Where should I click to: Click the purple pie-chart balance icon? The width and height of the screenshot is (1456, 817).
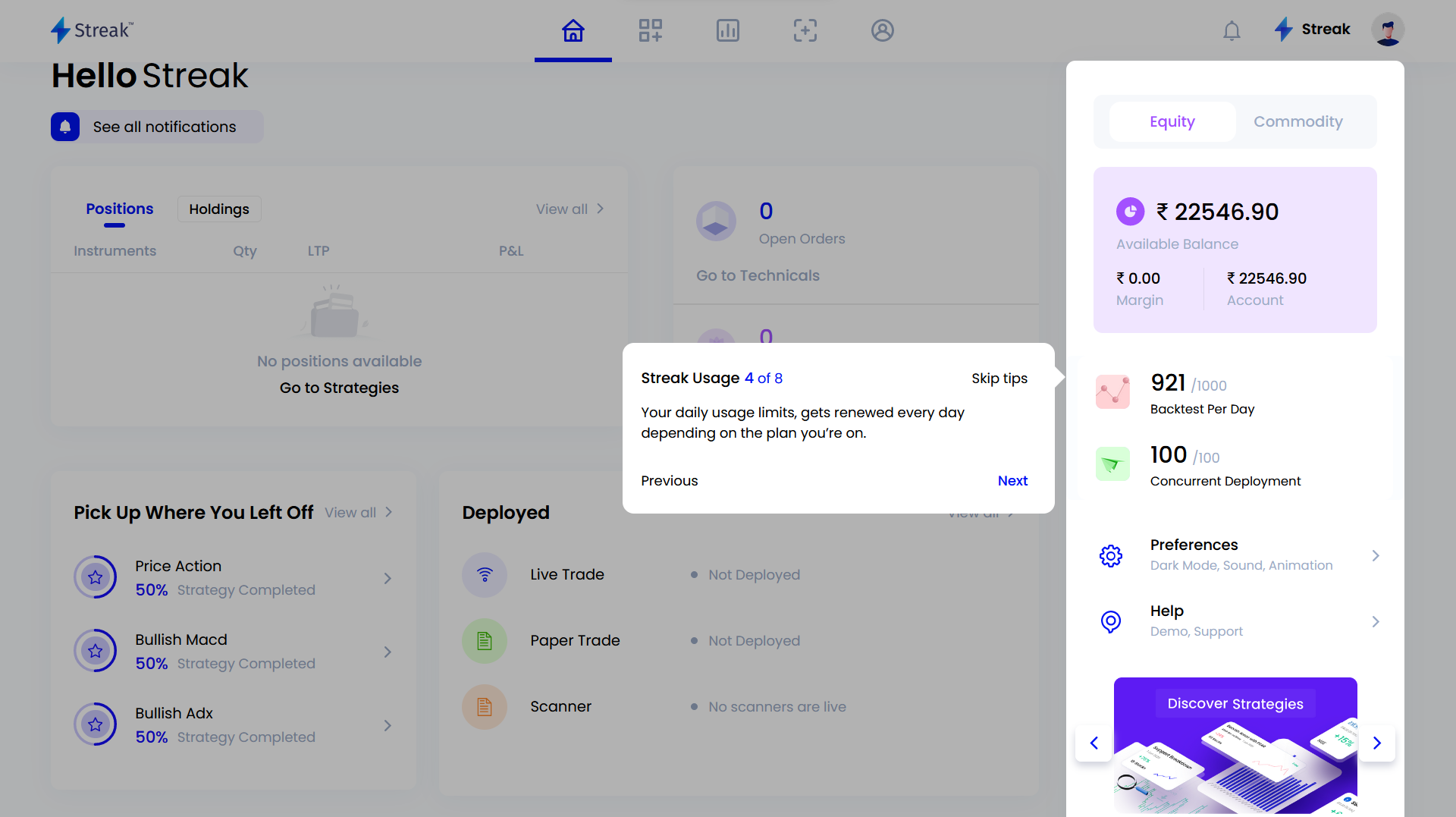(x=1130, y=212)
